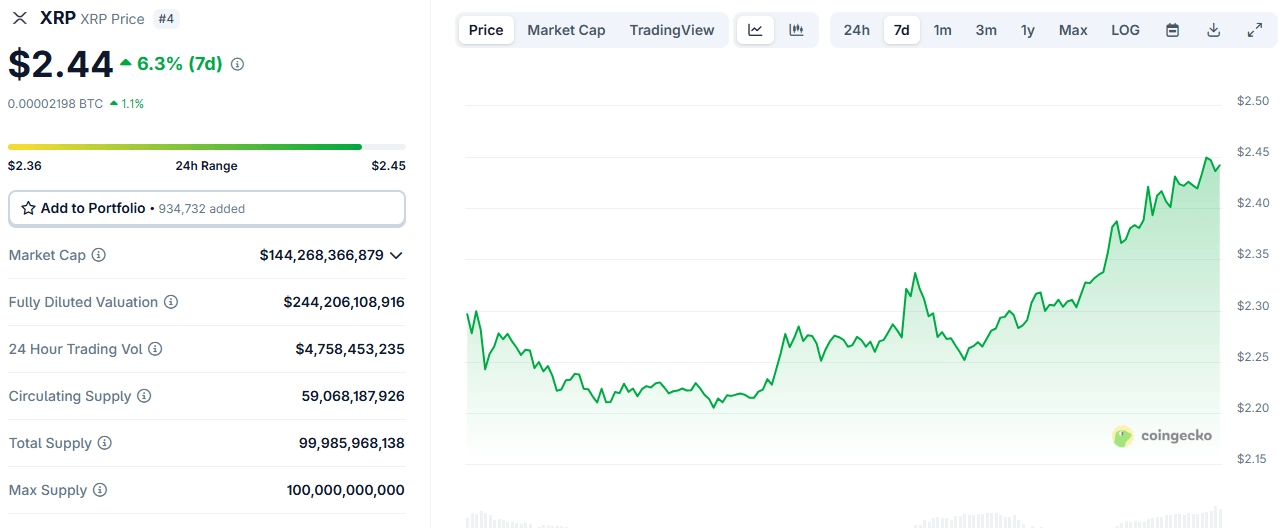1282x528 pixels.
Task: Select the 7d time range
Action: click(x=901, y=30)
